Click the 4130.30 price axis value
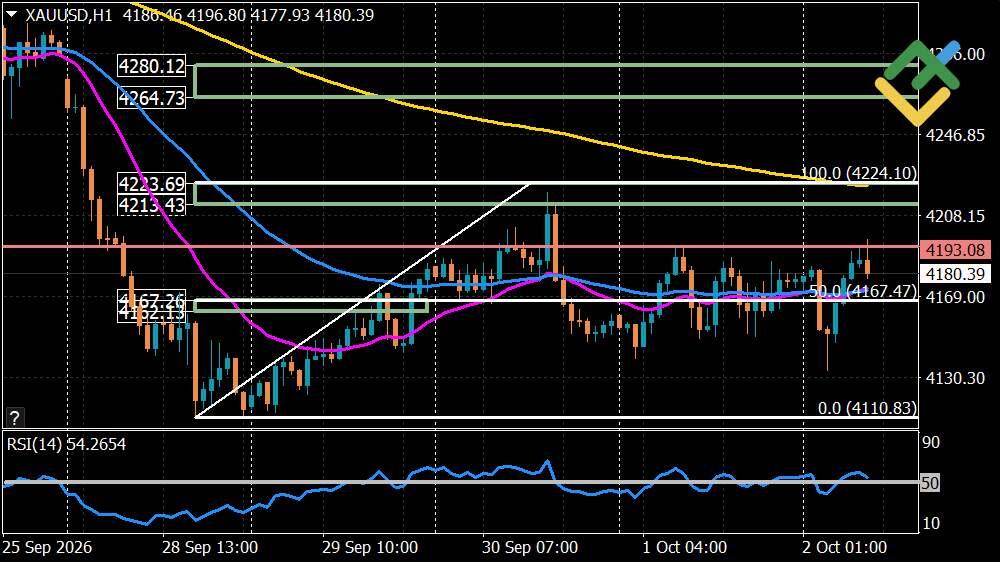Screen dimensions: 1000x562 (x=955, y=378)
